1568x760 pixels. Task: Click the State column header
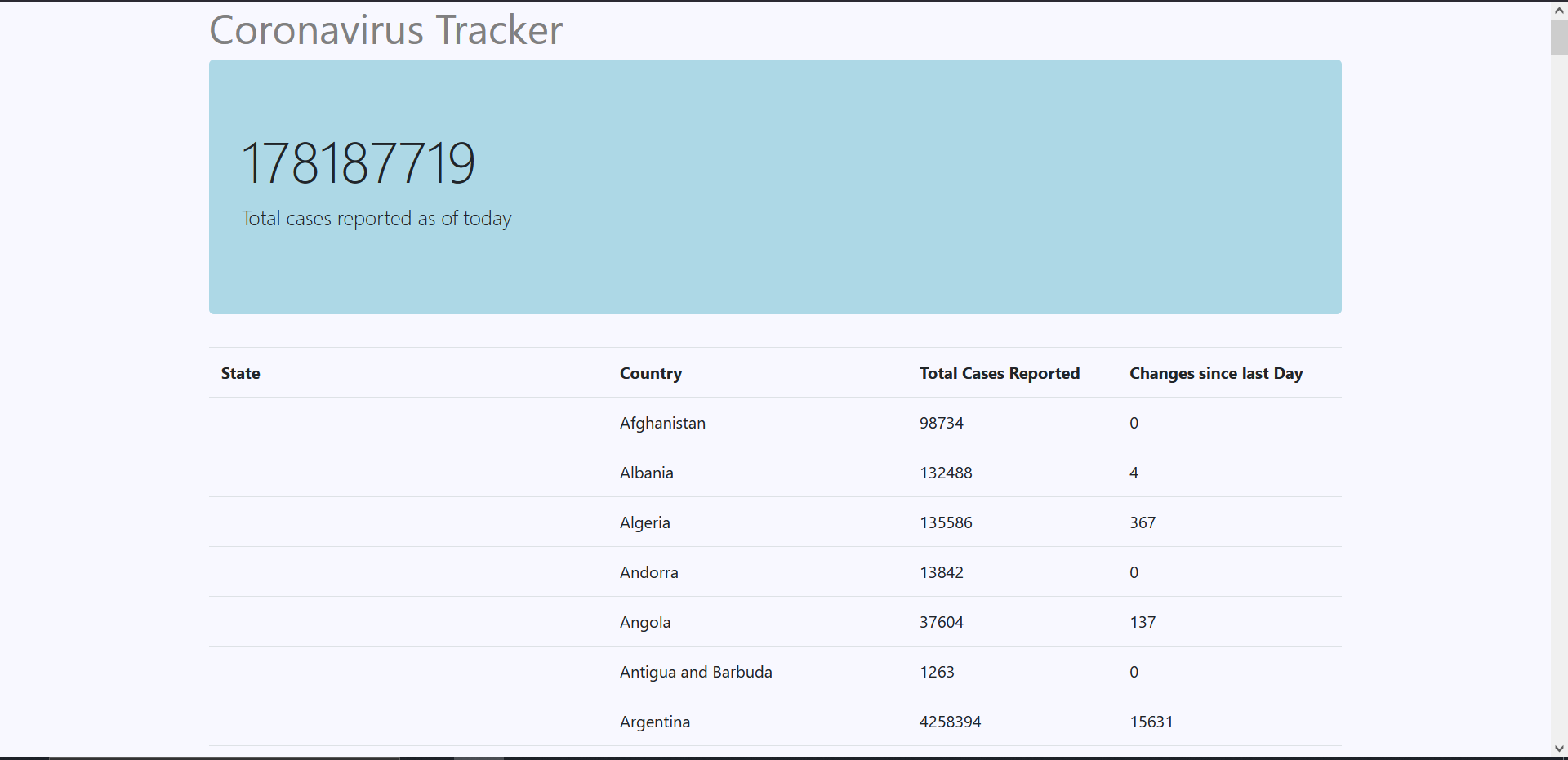240,373
